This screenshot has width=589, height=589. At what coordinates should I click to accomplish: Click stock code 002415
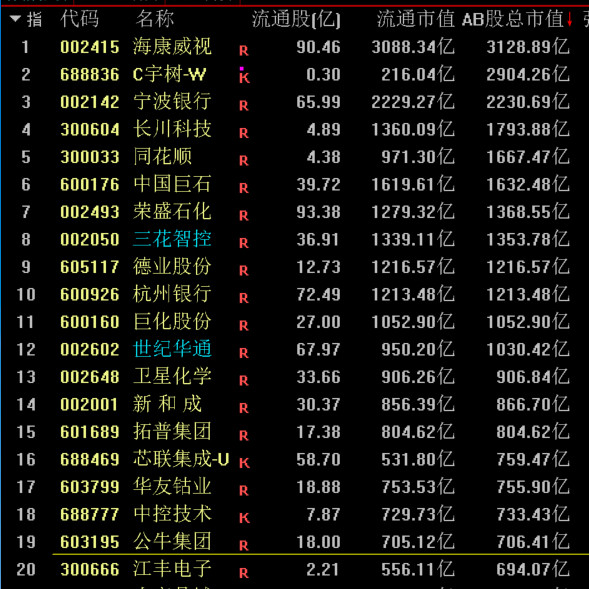[x=90, y=47]
